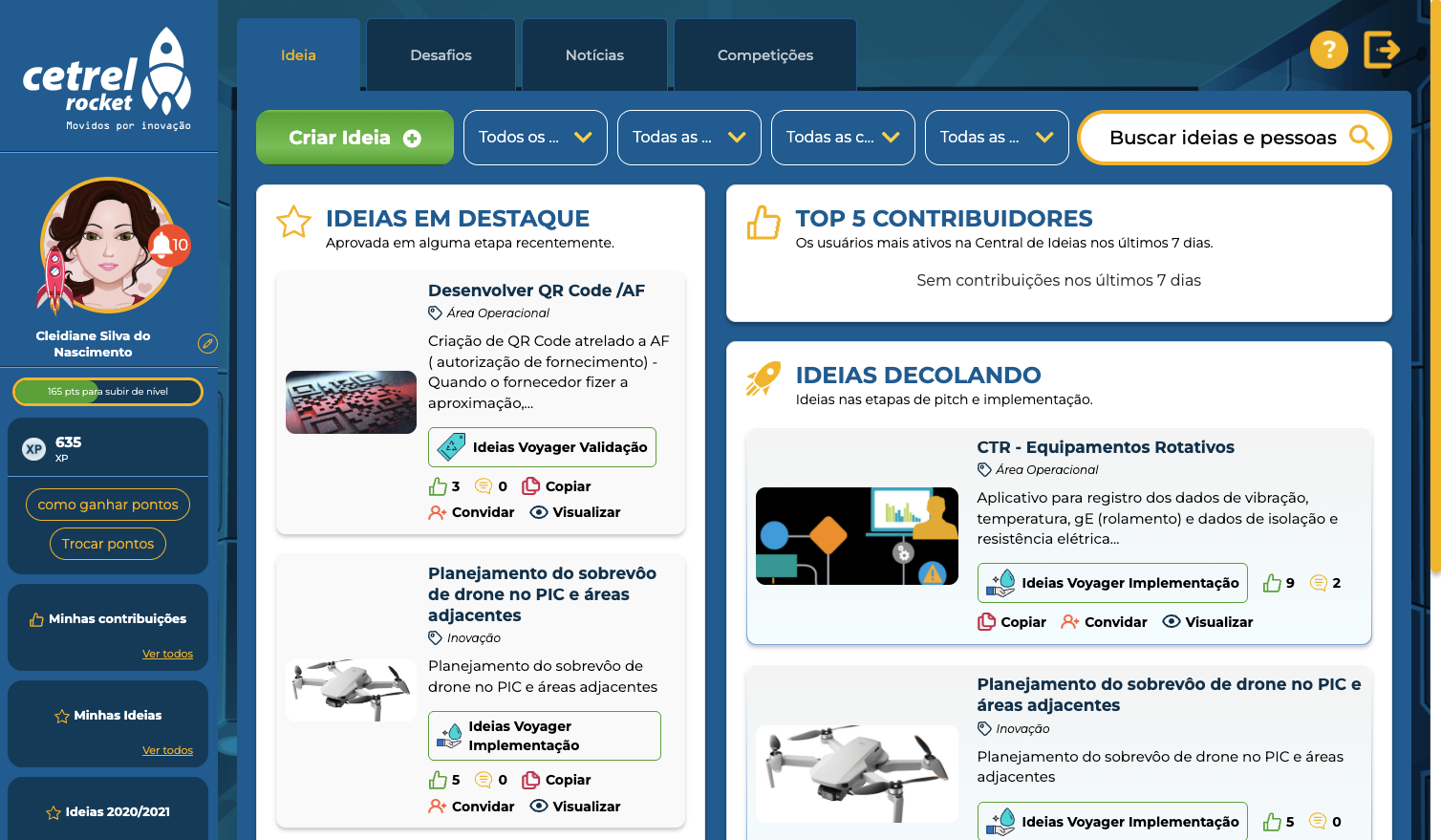Select the Ideia tab
1441x840 pixels.
tap(298, 55)
